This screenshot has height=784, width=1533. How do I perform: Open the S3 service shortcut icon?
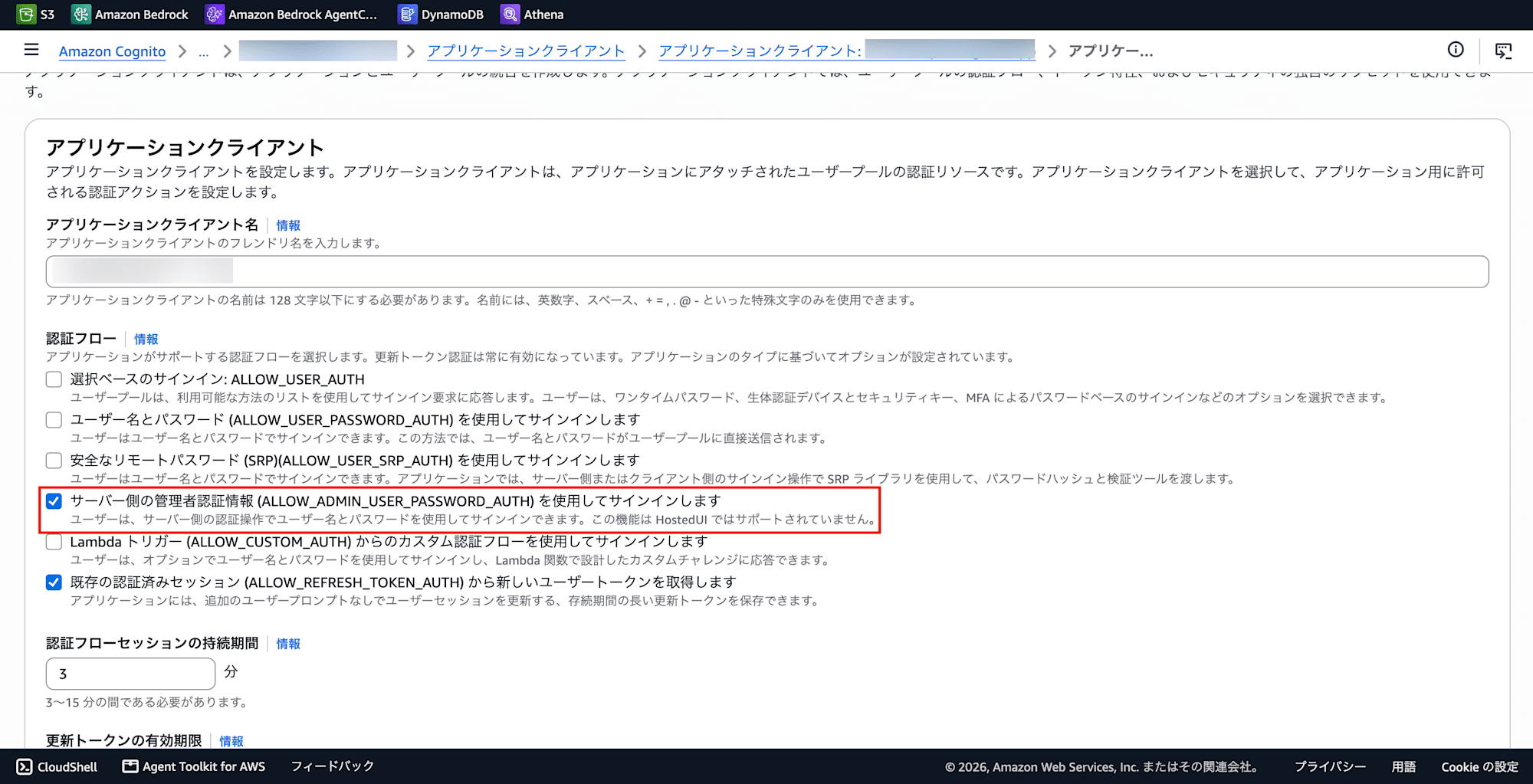pos(26,14)
